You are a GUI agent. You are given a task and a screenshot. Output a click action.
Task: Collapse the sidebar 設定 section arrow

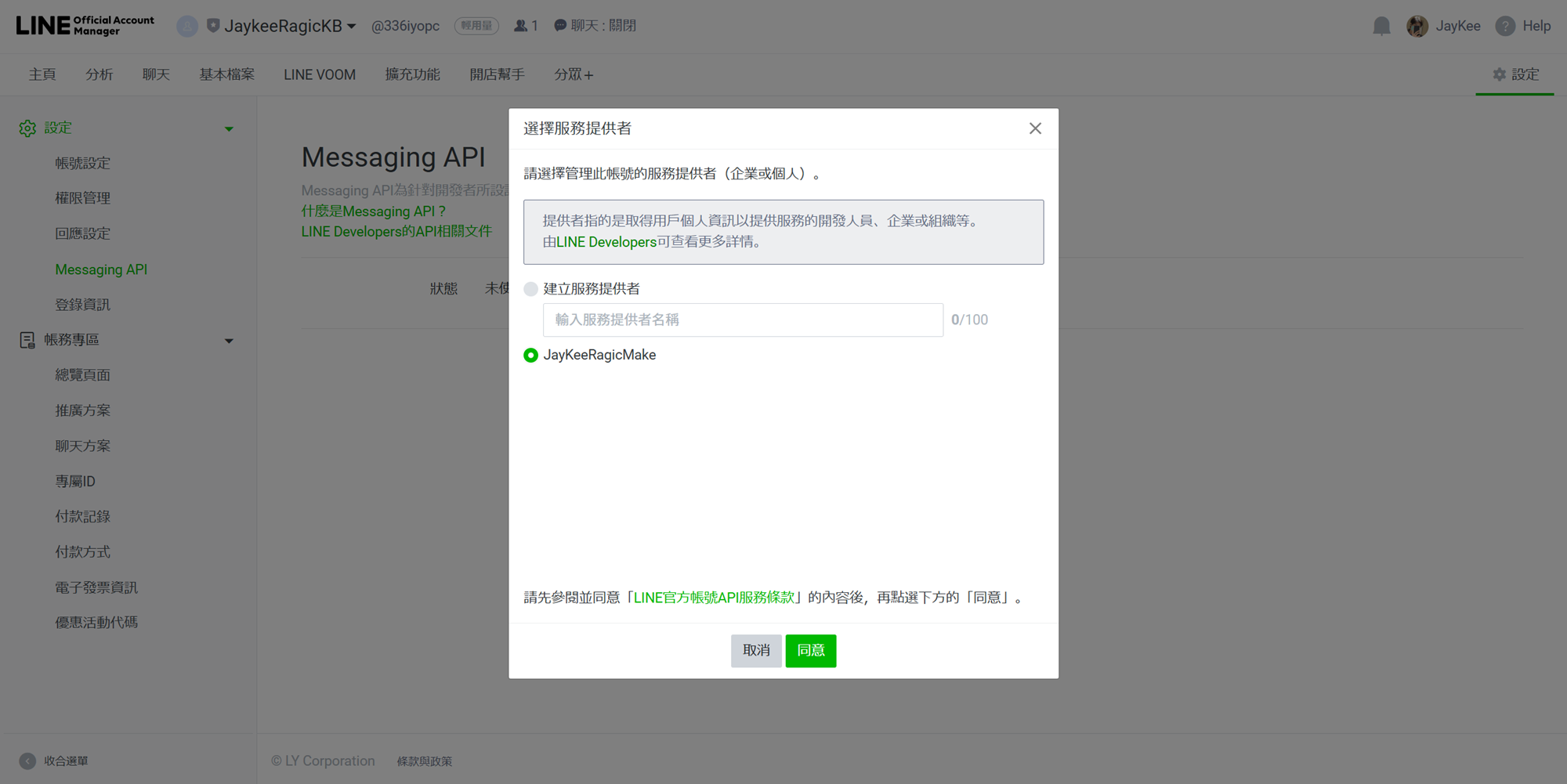229,129
